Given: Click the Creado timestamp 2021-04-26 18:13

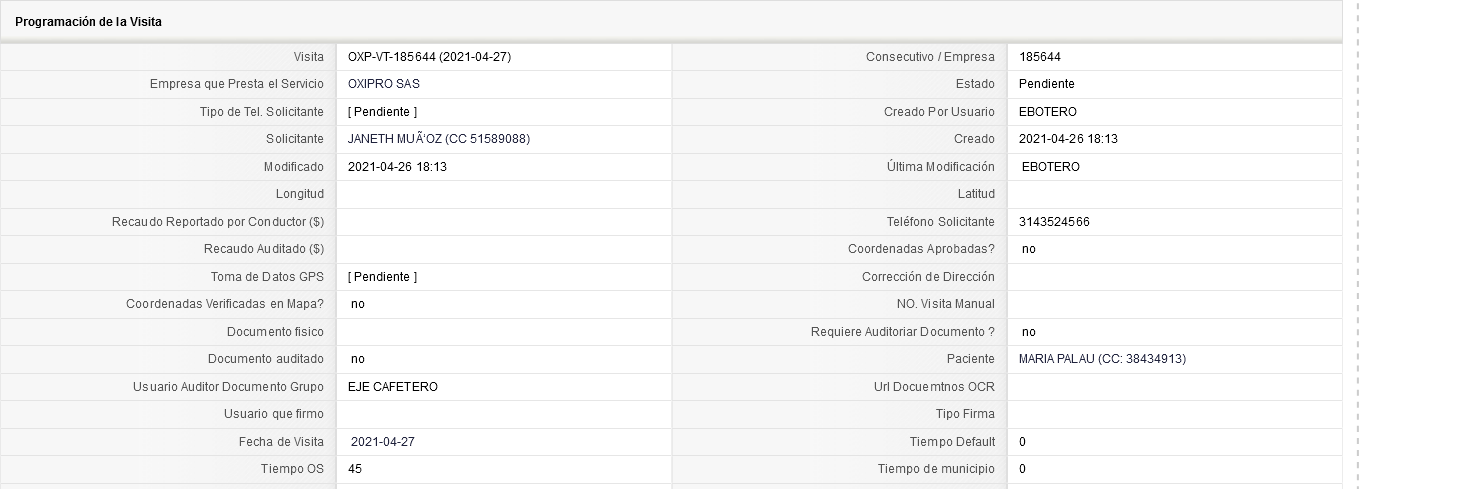Looking at the screenshot, I should point(1068,139).
